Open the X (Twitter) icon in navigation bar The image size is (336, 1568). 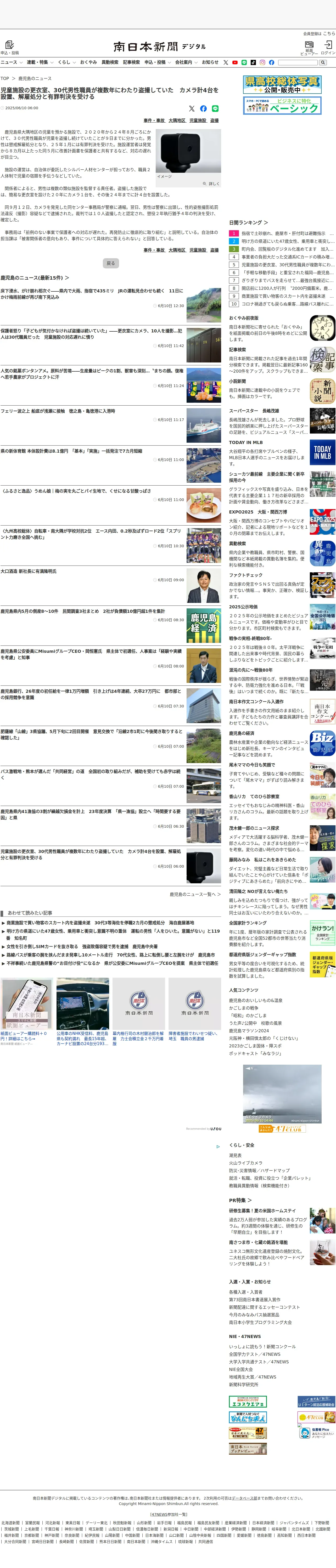coord(226,62)
